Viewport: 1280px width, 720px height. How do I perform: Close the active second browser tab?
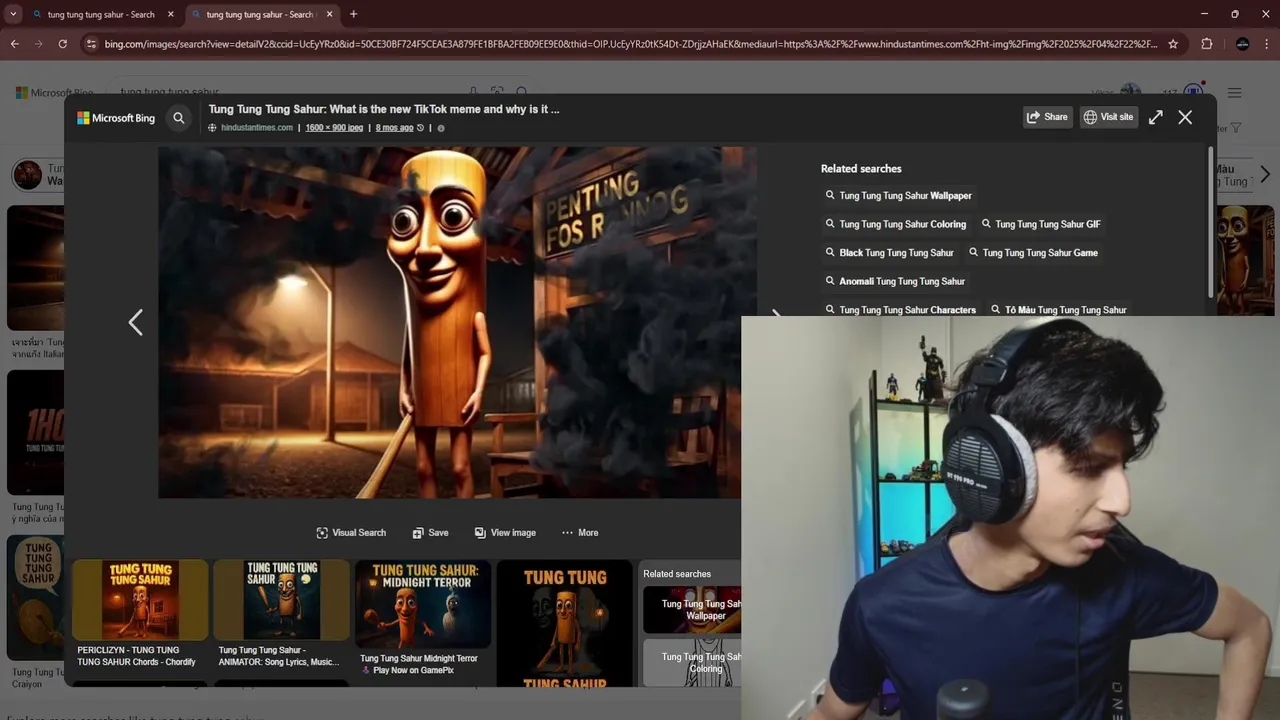click(330, 15)
